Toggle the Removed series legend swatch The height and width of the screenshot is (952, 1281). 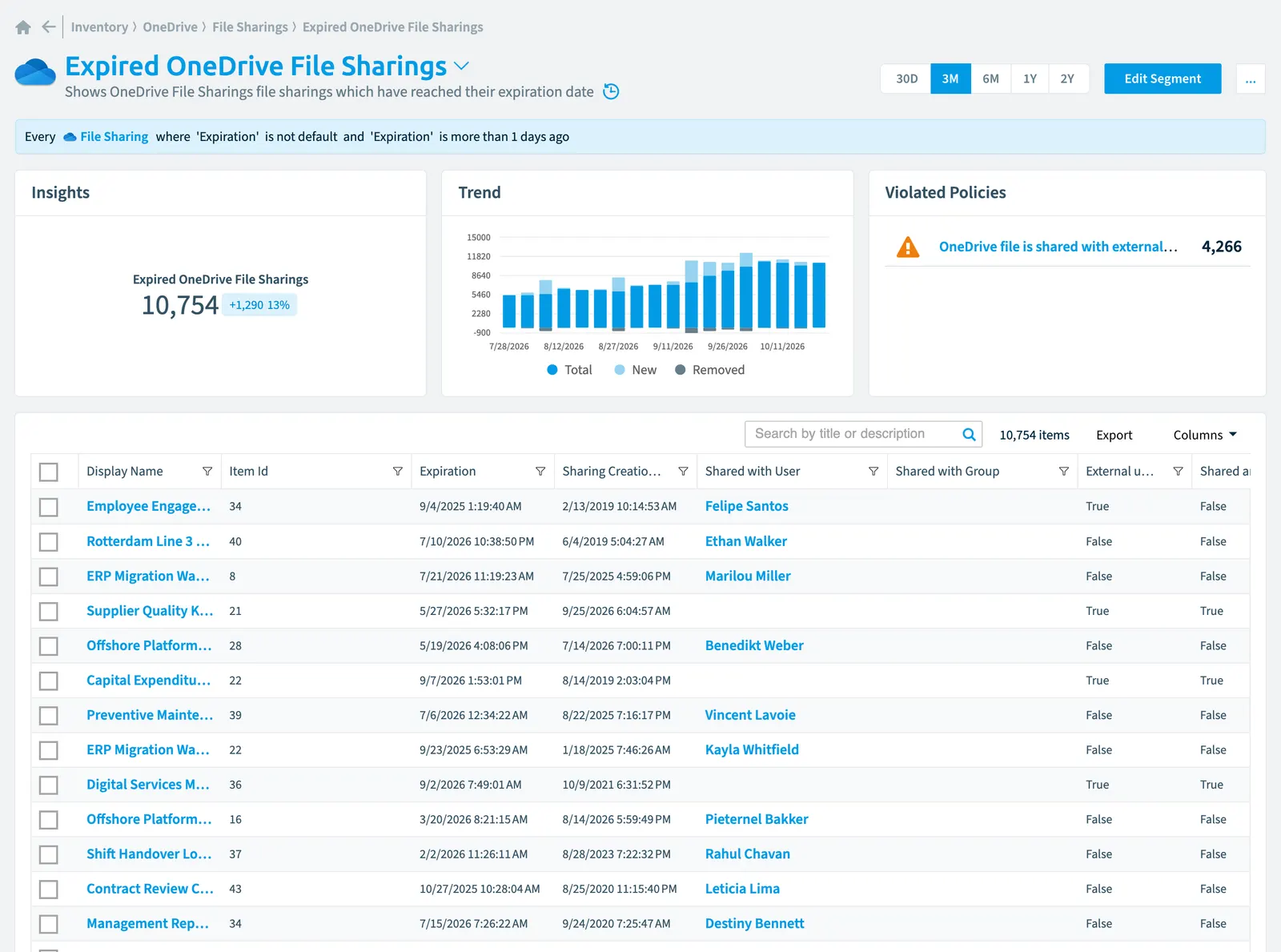click(681, 370)
